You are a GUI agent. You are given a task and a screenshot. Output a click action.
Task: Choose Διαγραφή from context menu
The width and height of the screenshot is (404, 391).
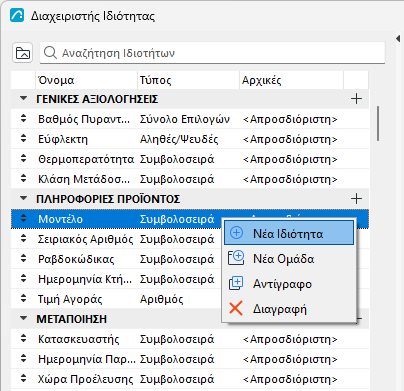tap(289, 309)
